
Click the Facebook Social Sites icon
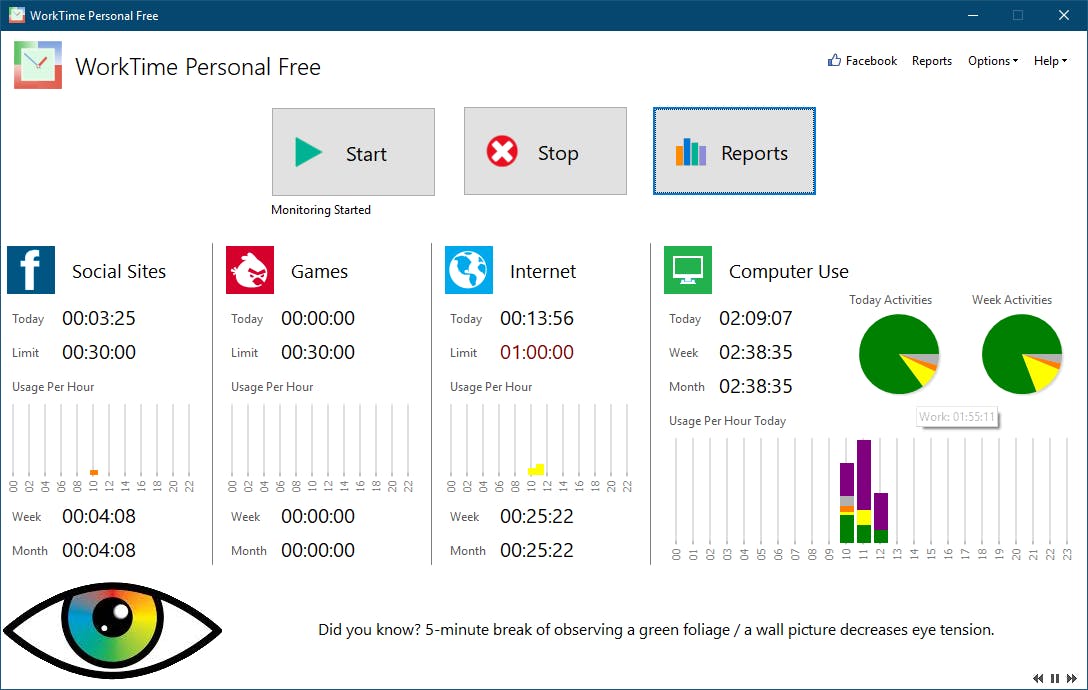(x=31, y=270)
